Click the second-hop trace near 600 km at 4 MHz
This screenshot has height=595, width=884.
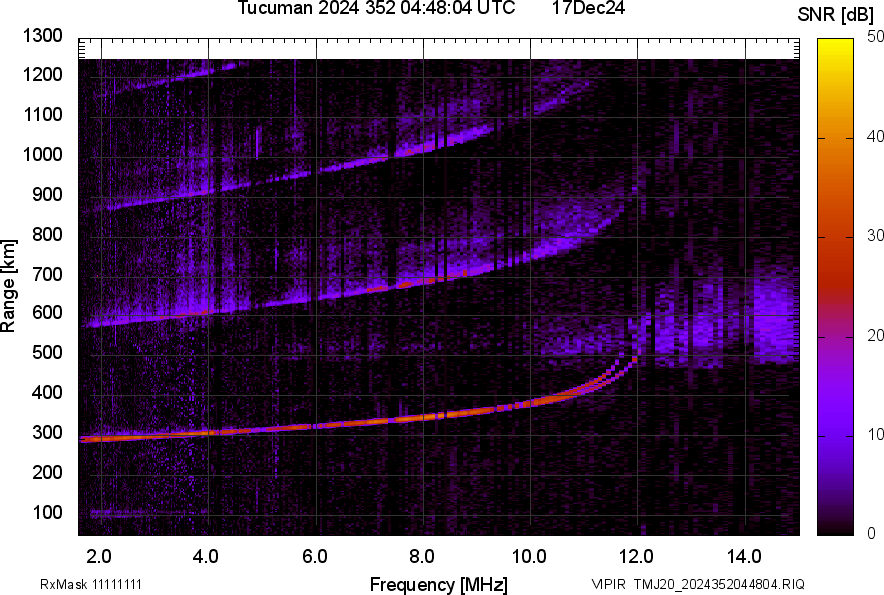click(208, 311)
